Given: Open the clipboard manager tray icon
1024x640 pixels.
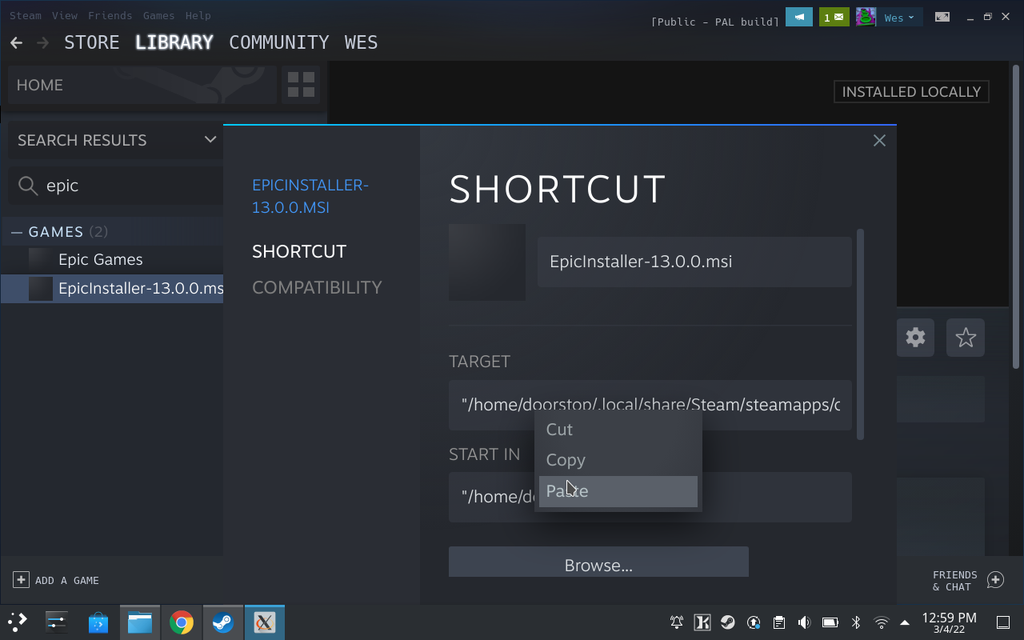Looking at the screenshot, I should (777, 622).
